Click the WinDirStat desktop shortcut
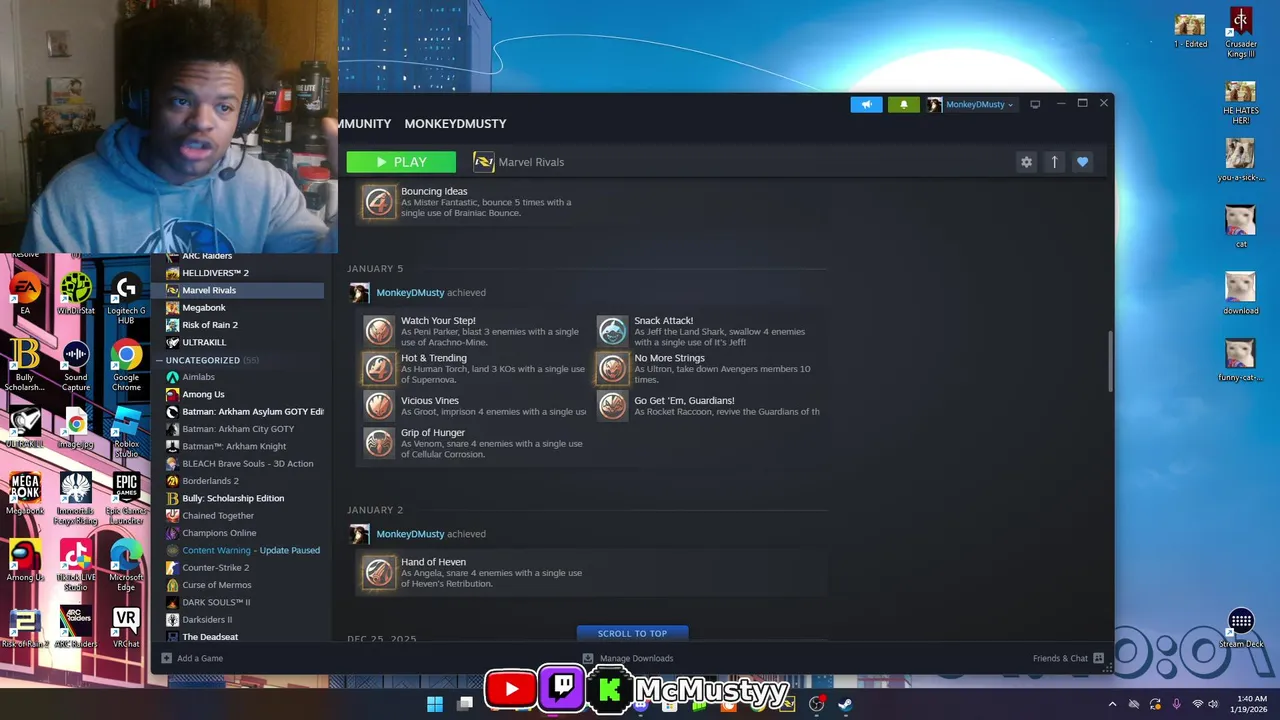 76,295
